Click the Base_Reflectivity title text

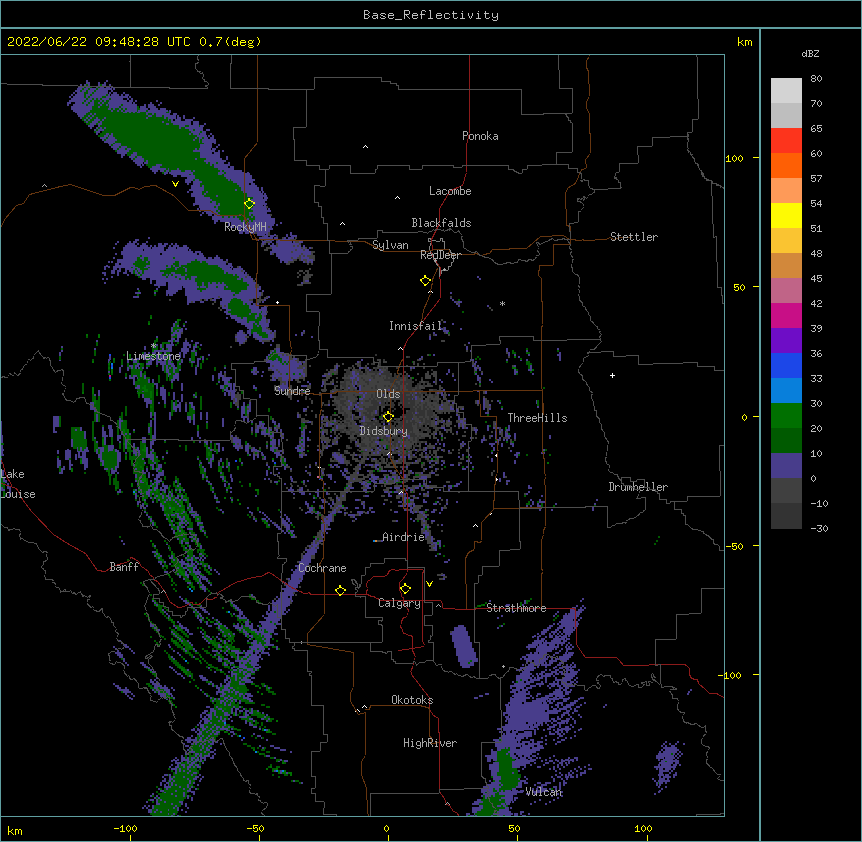point(430,15)
